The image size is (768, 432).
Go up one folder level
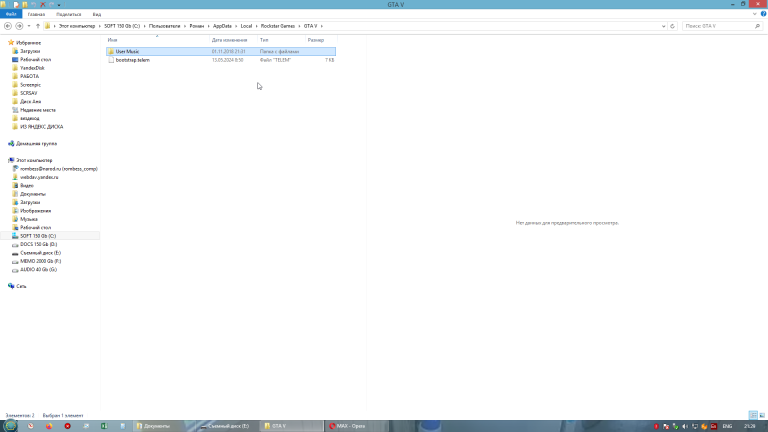coord(38,26)
